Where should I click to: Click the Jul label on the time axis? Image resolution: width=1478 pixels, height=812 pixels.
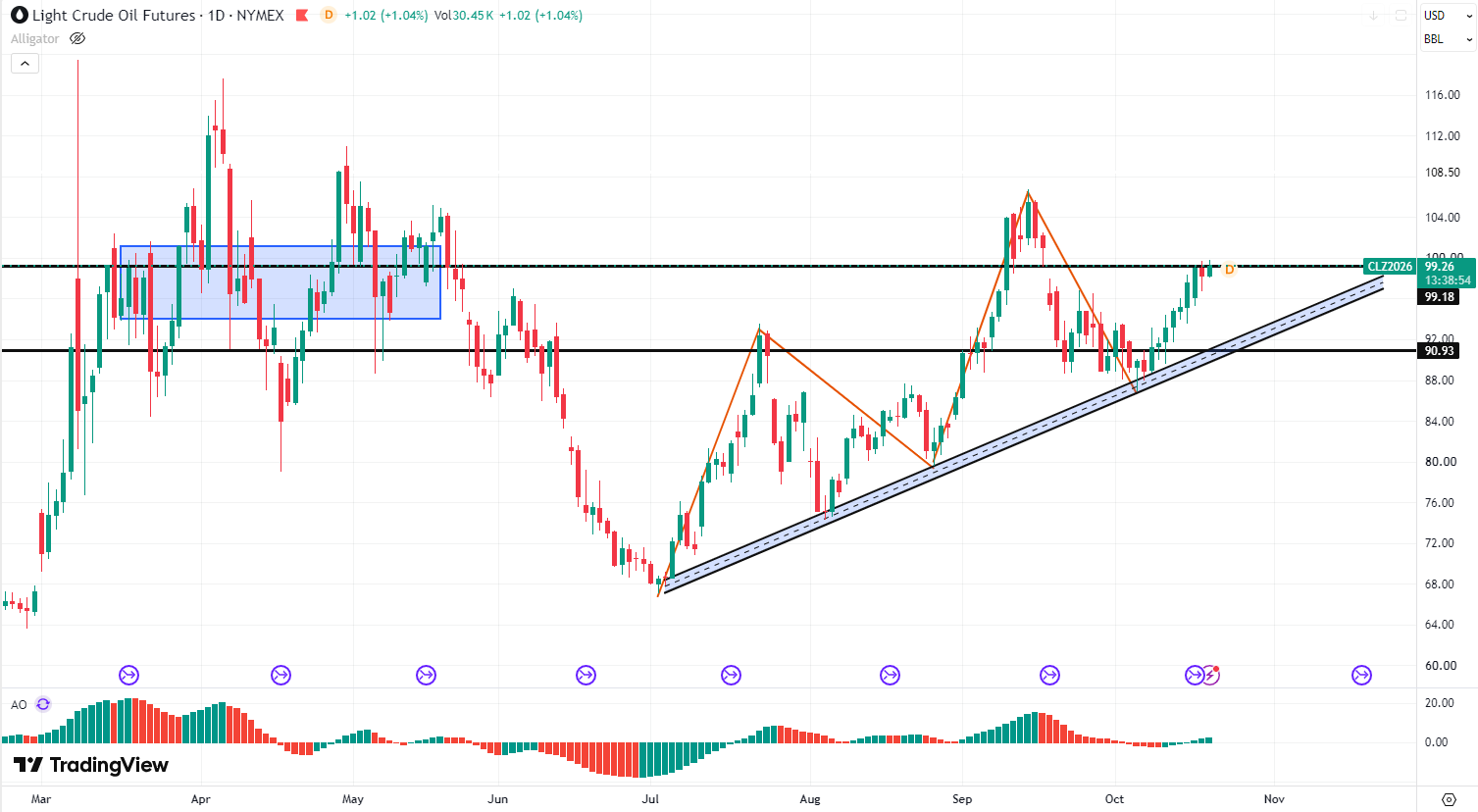pos(650,799)
